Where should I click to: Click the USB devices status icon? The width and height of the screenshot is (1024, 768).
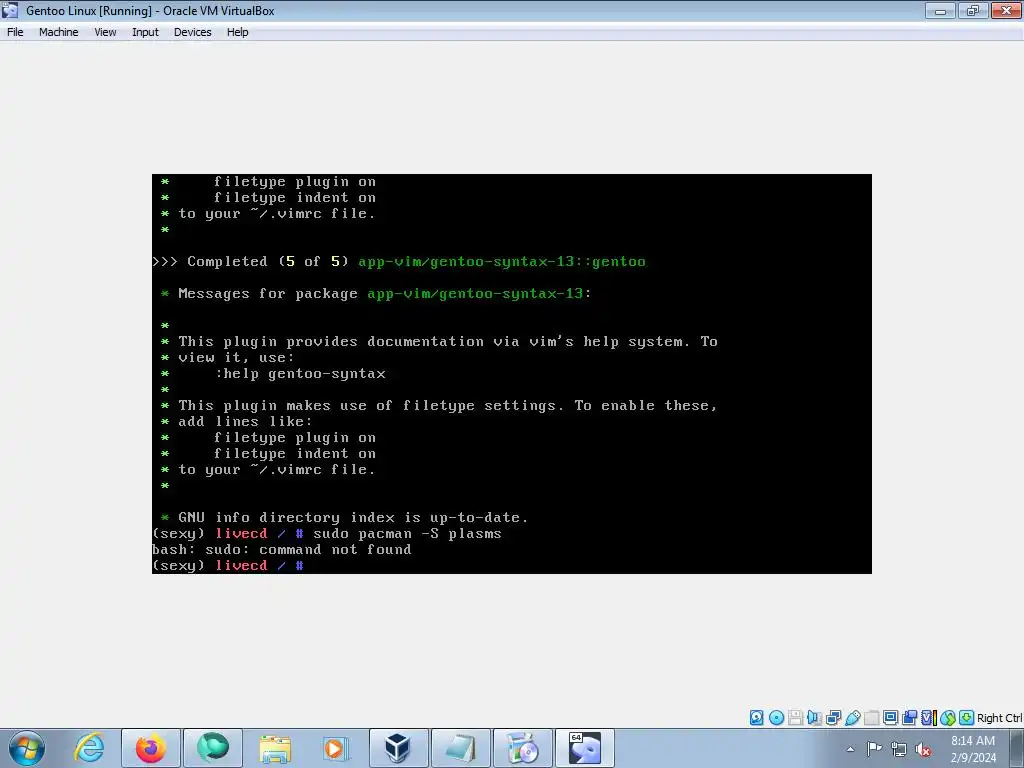(x=852, y=718)
